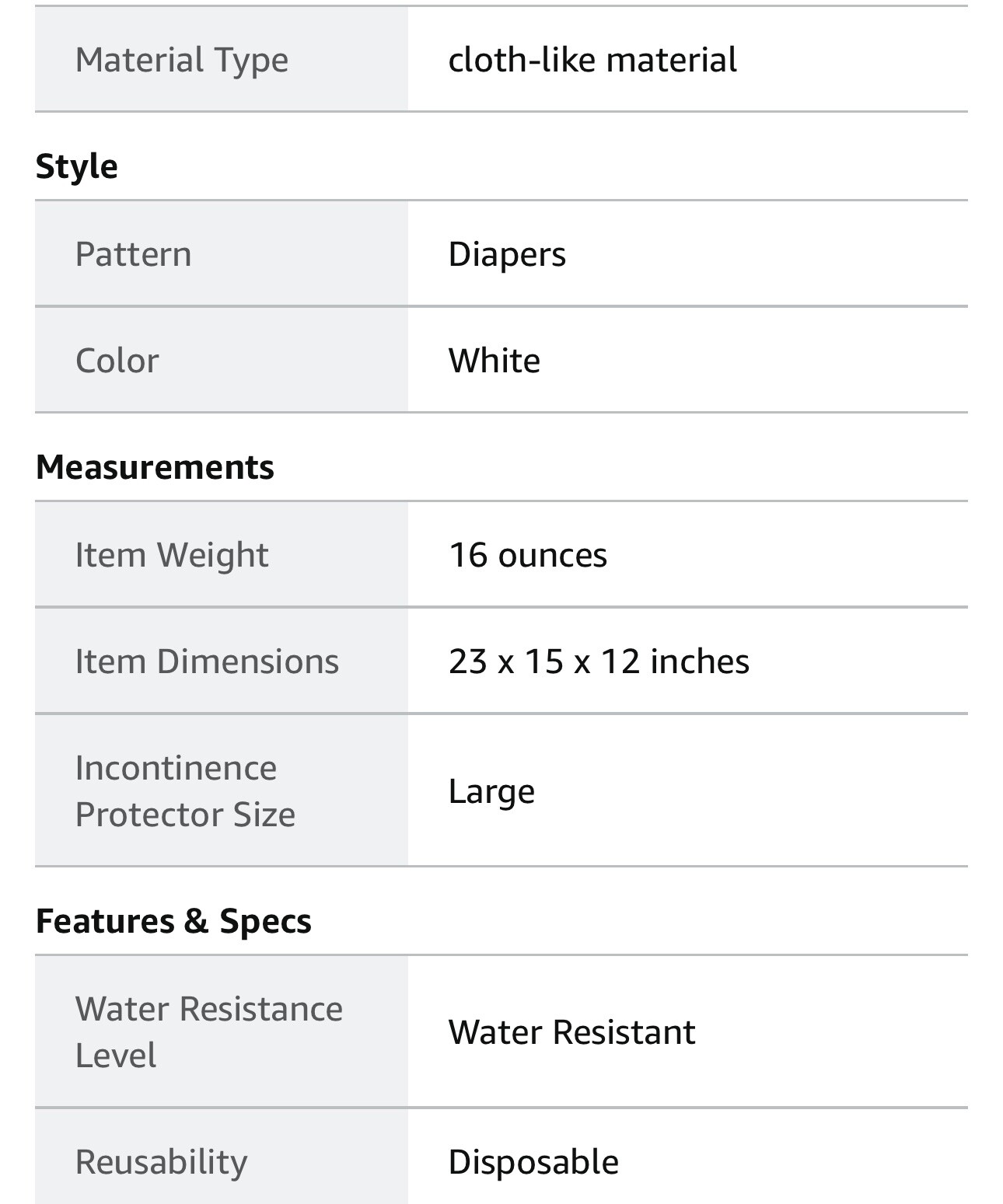
Task: Click the Pattern row label
Action: tap(133, 254)
